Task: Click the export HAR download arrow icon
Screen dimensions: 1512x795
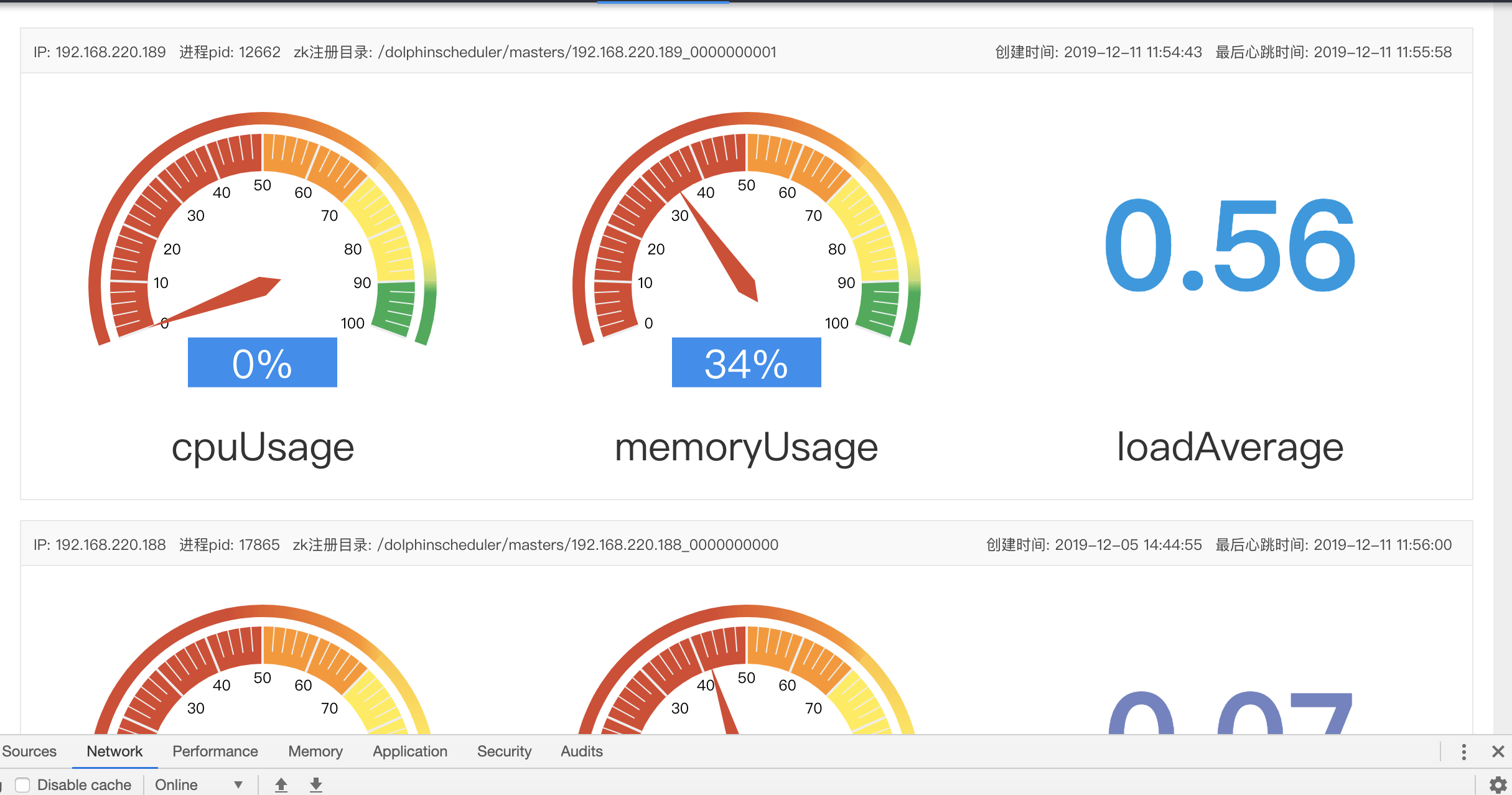Action: (x=316, y=784)
